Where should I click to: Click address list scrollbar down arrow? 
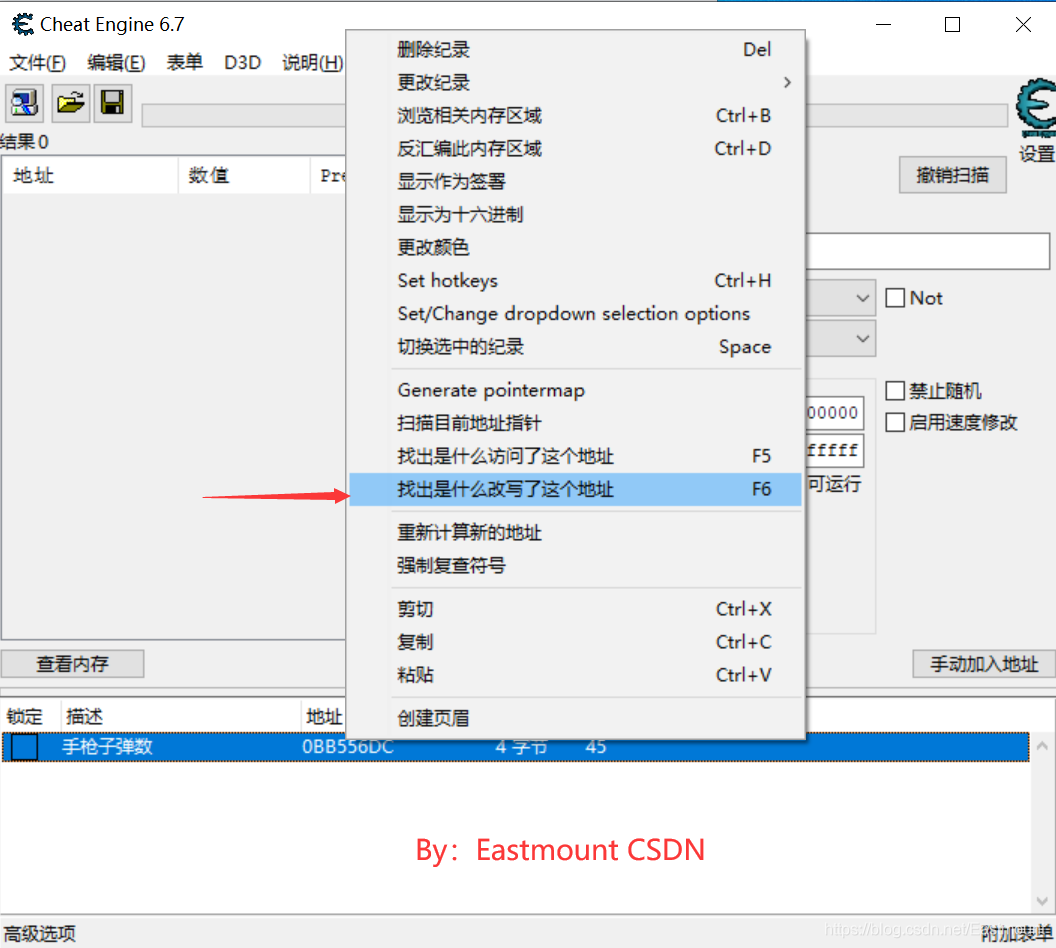pyautogui.click(x=1042, y=901)
